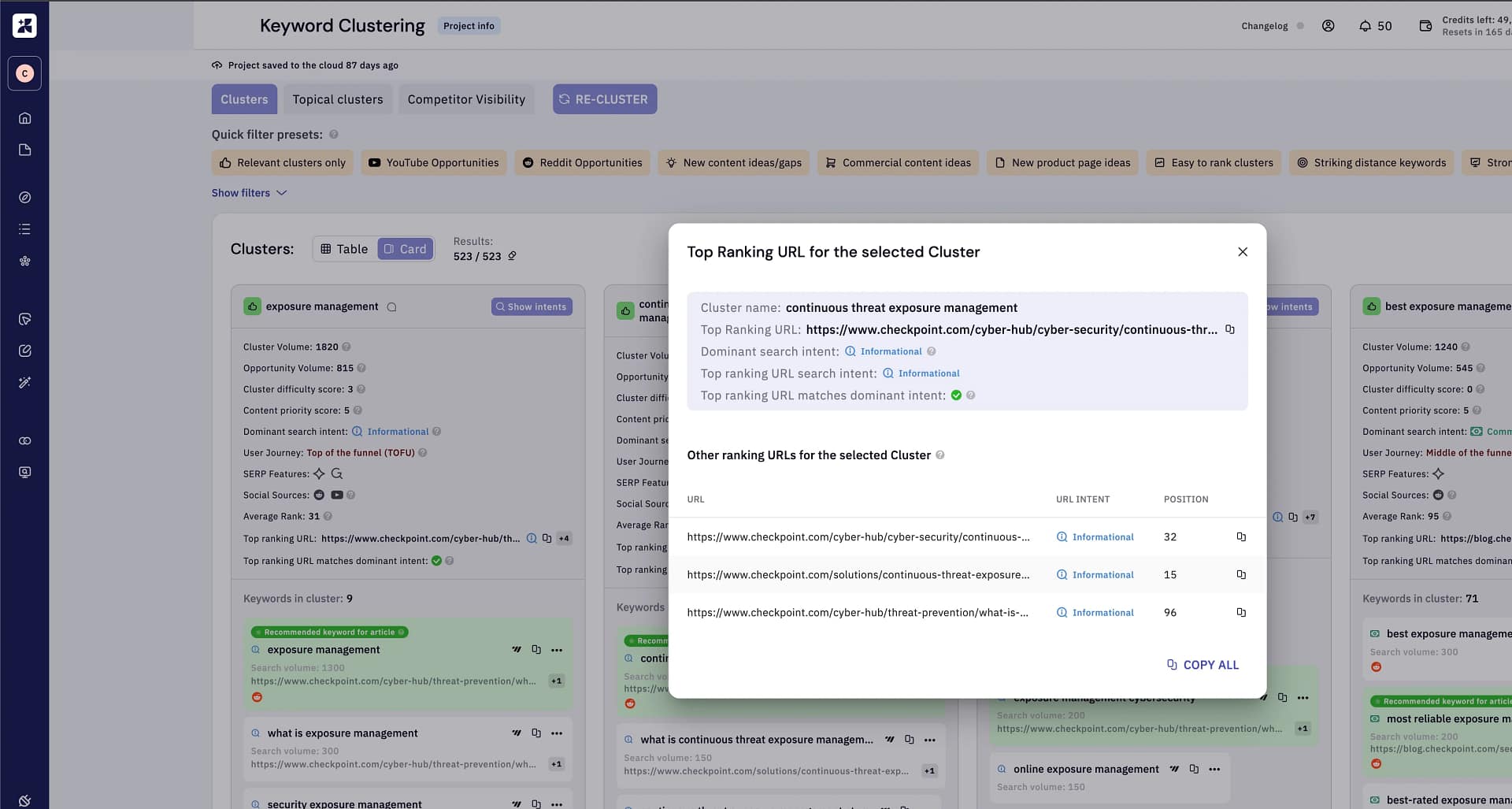Apply New content ideas/gaps preset
This screenshot has width=1512, height=809.
pos(734,163)
